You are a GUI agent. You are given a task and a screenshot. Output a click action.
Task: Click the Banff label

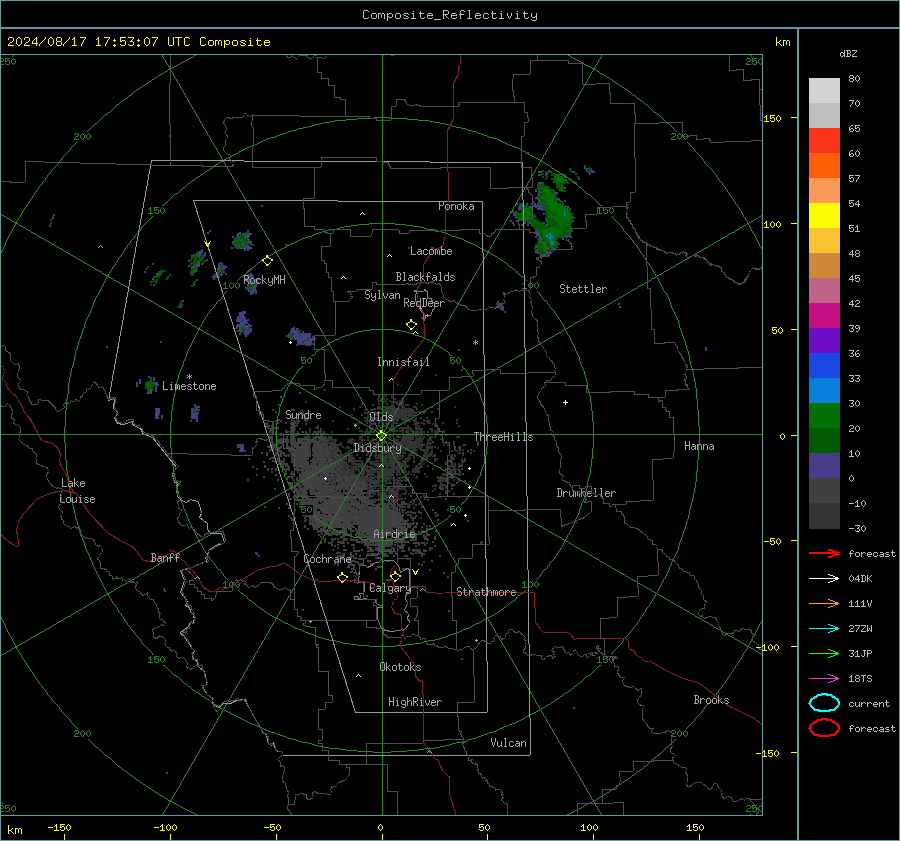click(165, 557)
